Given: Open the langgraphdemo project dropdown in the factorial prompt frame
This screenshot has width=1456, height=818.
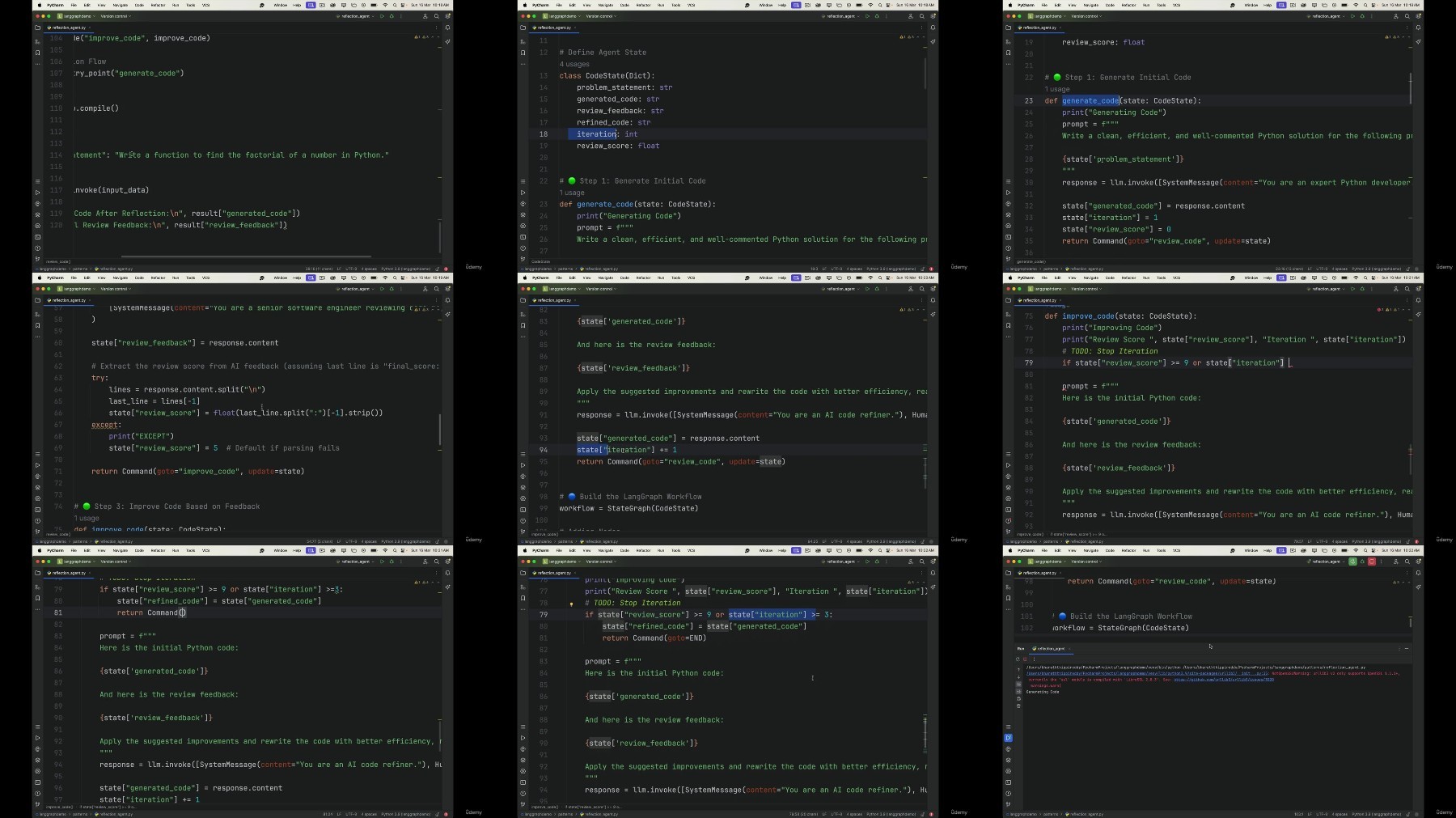Looking at the screenshot, I should coord(76,16).
